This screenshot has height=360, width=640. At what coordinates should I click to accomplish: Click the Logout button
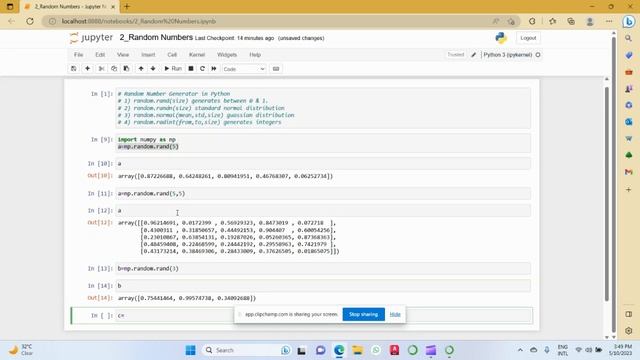pyautogui.click(x=528, y=38)
